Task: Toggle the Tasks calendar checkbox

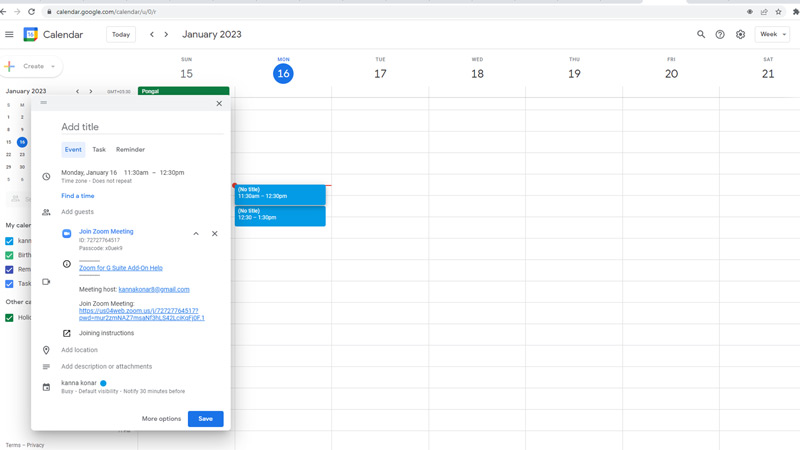Action: (x=9, y=284)
